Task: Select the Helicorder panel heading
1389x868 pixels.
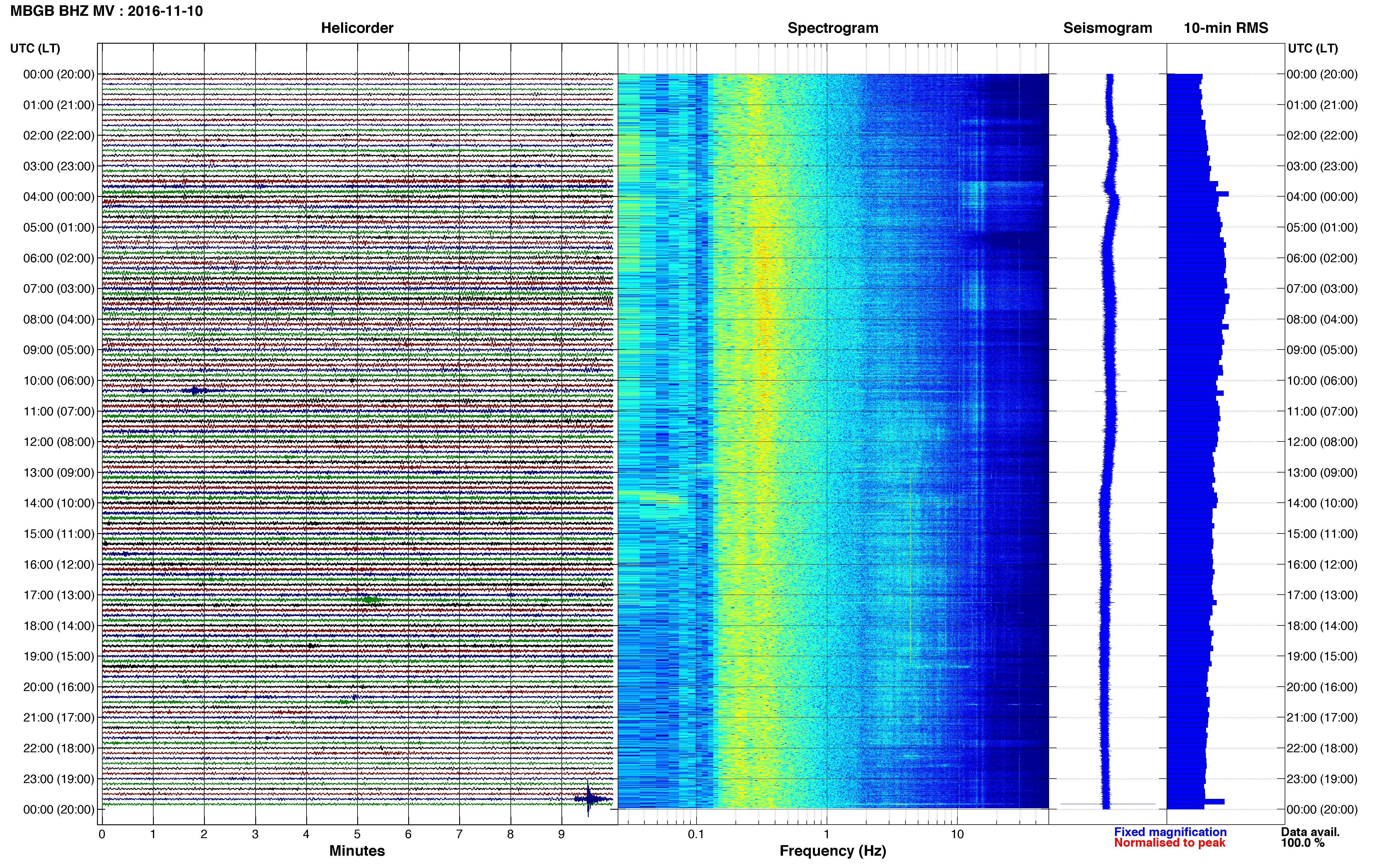Action: 357,28
